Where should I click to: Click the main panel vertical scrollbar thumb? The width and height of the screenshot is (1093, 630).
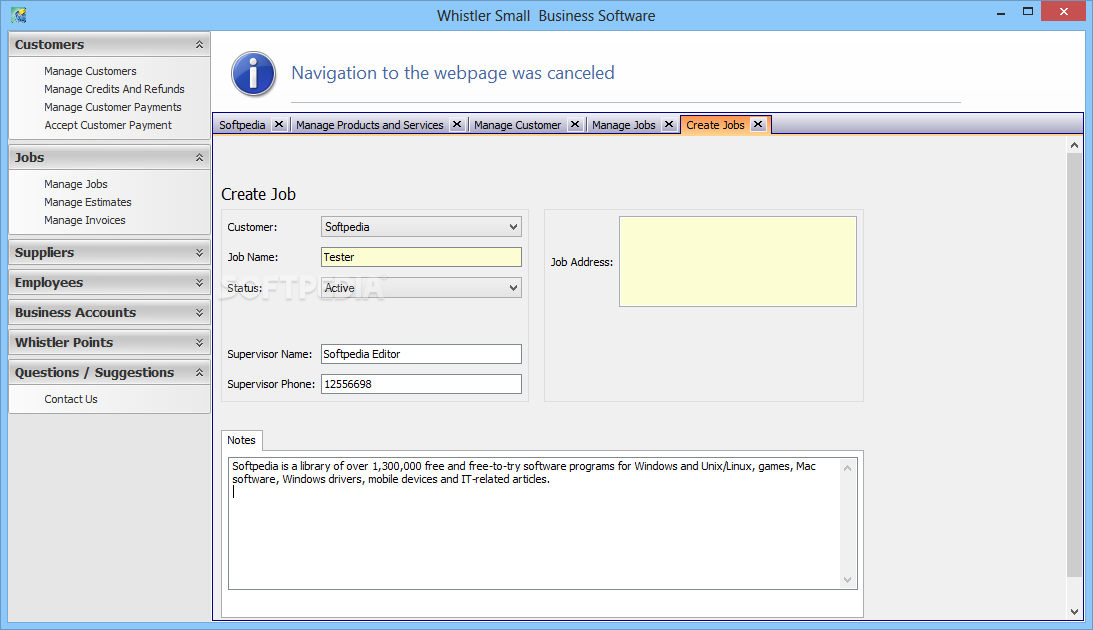(x=1074, y=365)
